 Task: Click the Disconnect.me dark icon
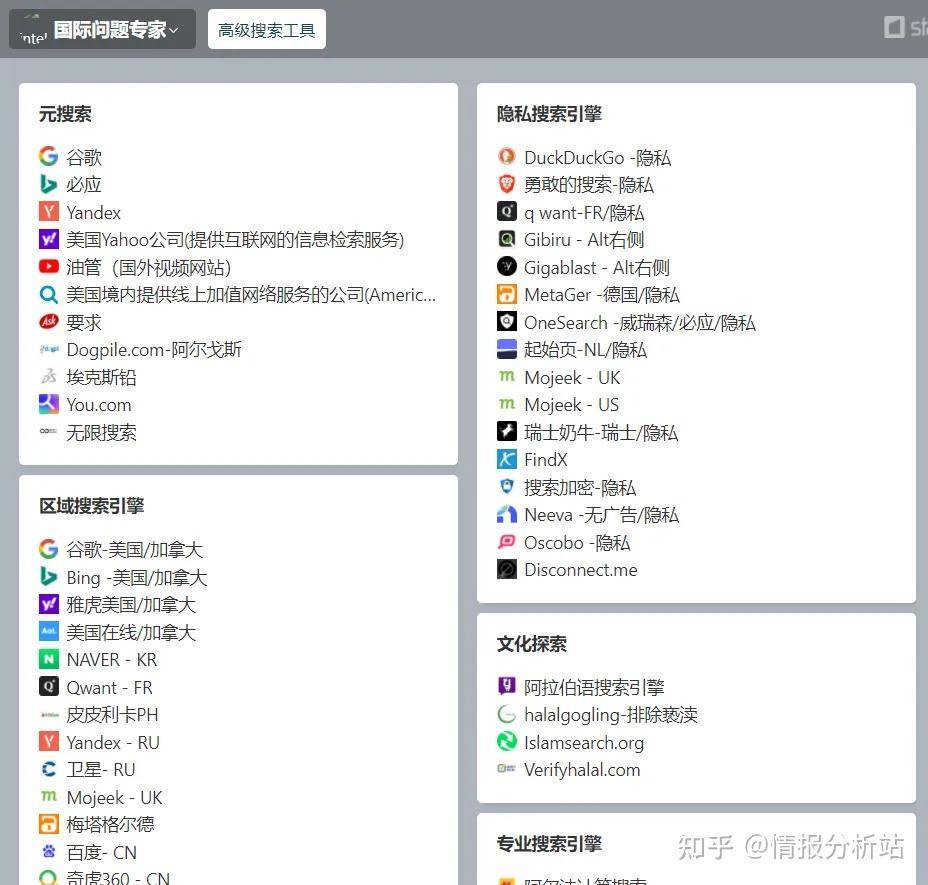[x=507, y=569]
